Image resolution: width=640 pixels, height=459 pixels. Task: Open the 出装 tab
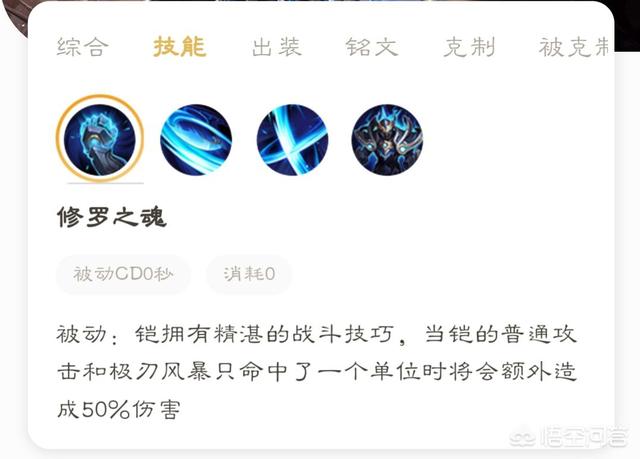(277, 47)
